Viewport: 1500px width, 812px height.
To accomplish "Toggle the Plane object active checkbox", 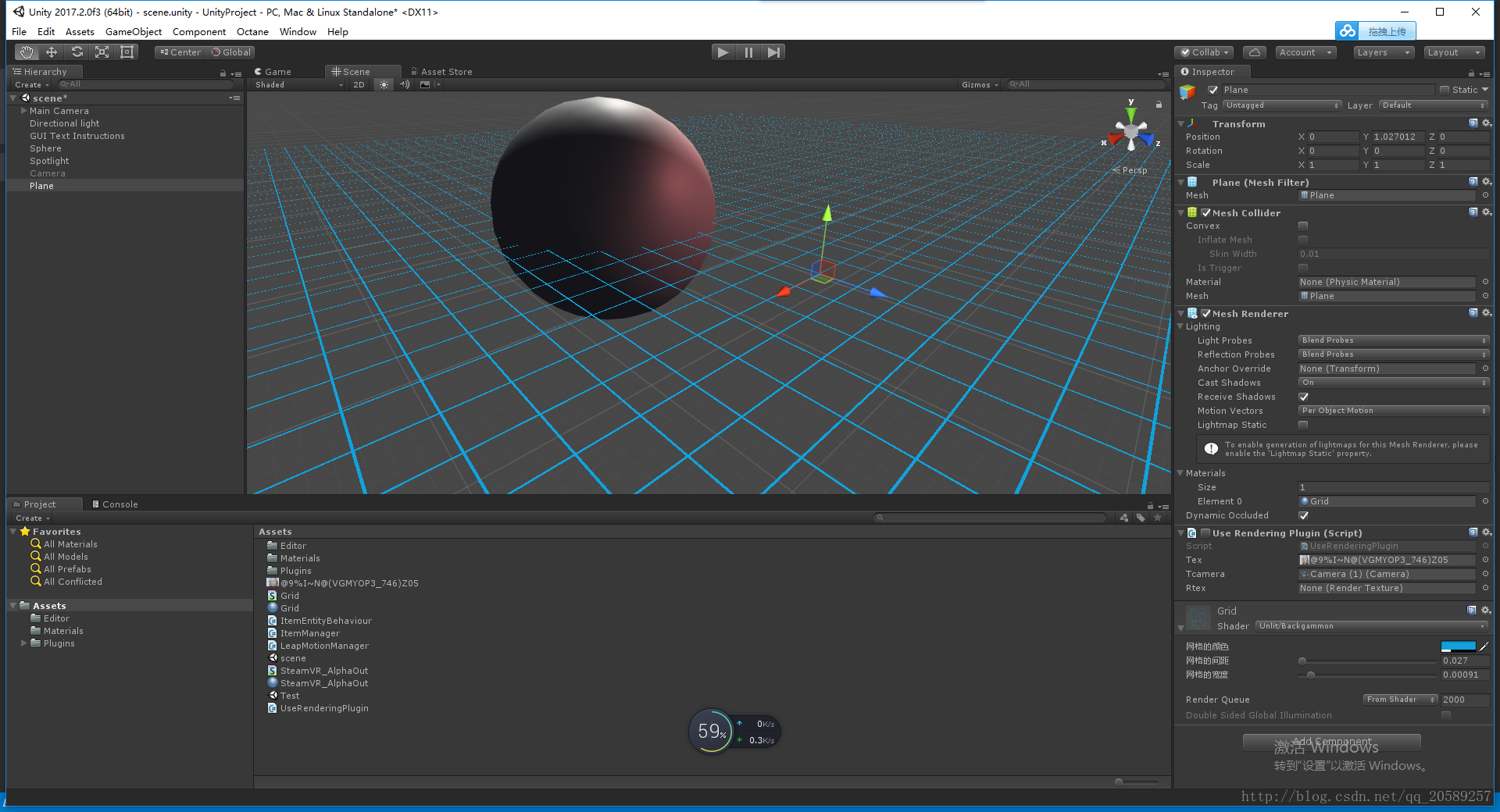I will click(x=1213, y=90).
